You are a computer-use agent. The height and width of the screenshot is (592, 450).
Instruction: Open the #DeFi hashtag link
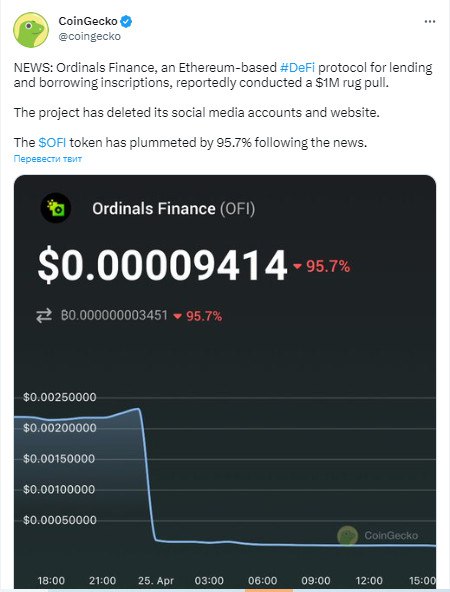[x=297, y=68]
